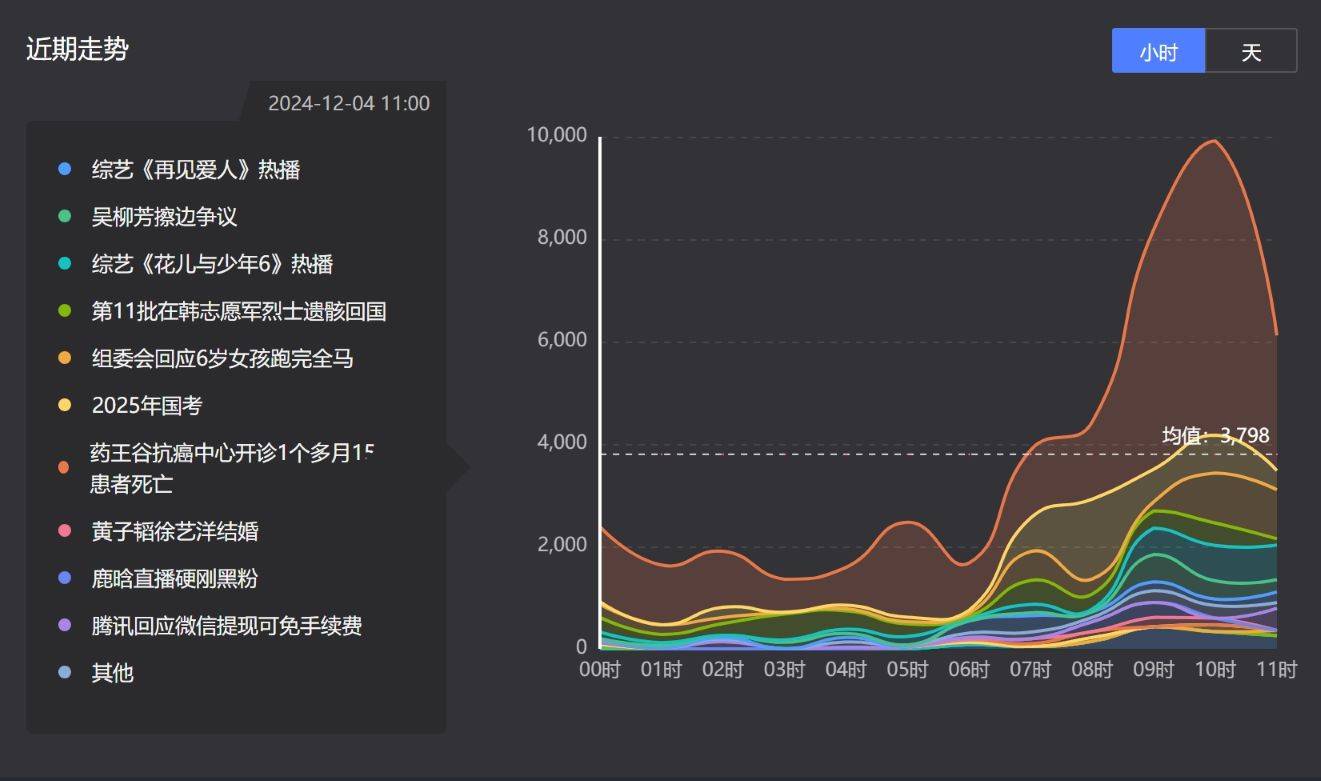This screenshot has width=1321, height=781.
Task: Select legend item 2025年国考
Action: click(147, 405)
